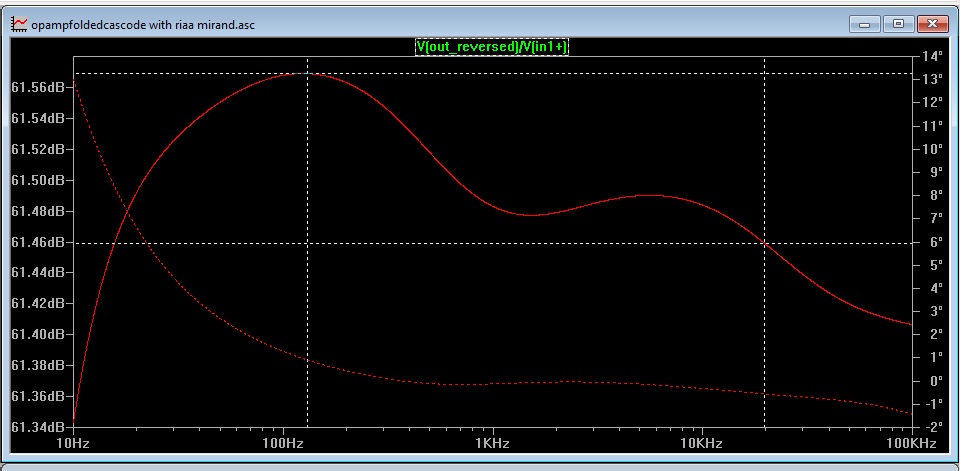Click the 61.46dB left axis label

[x=37, y=242]
